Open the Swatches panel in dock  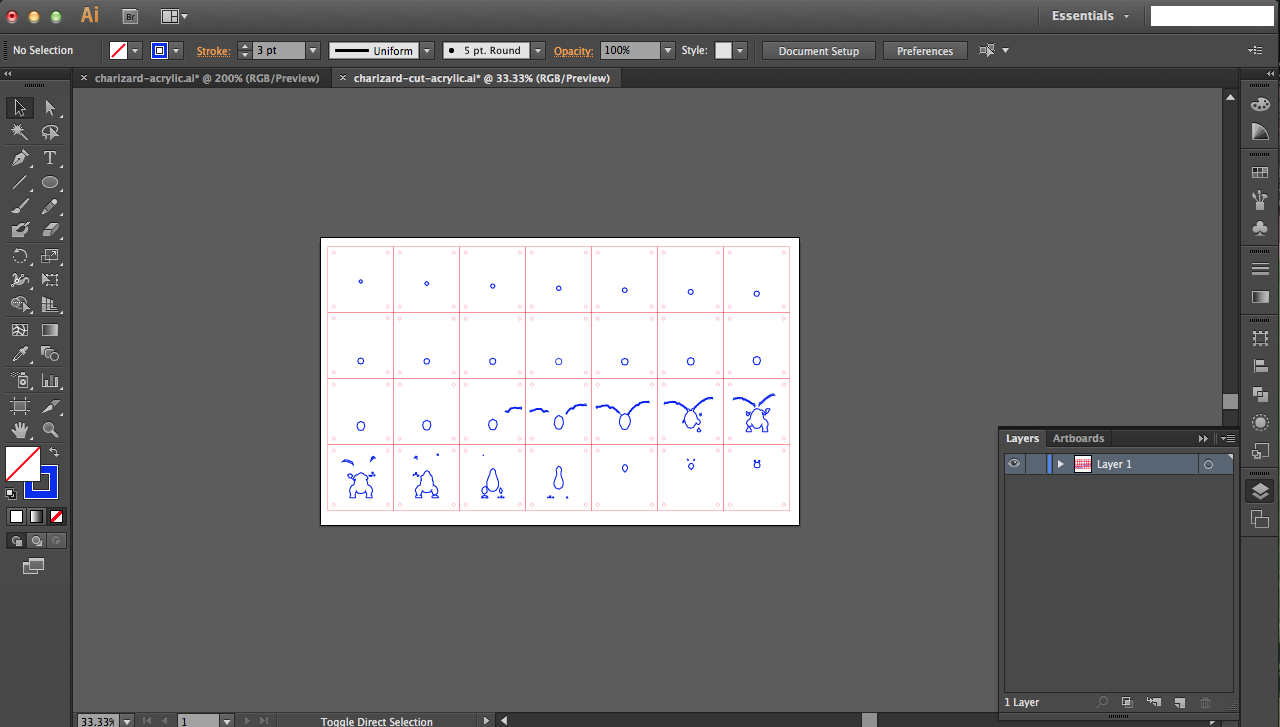pos(1260,173)
